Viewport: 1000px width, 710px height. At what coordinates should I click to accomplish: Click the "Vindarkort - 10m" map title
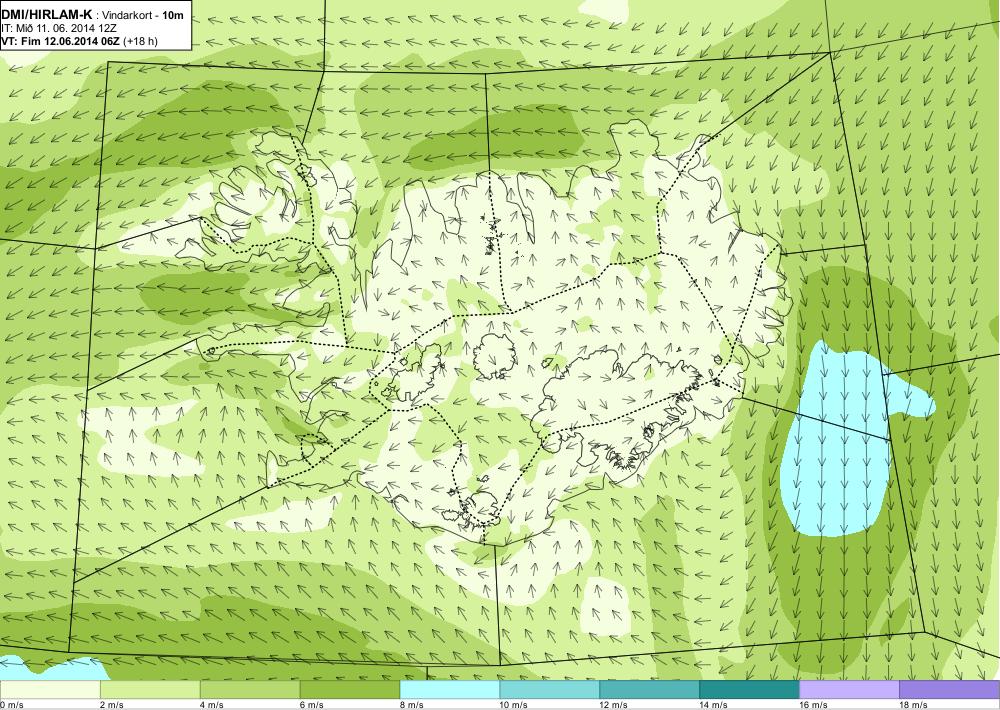[x=143, y=15]
